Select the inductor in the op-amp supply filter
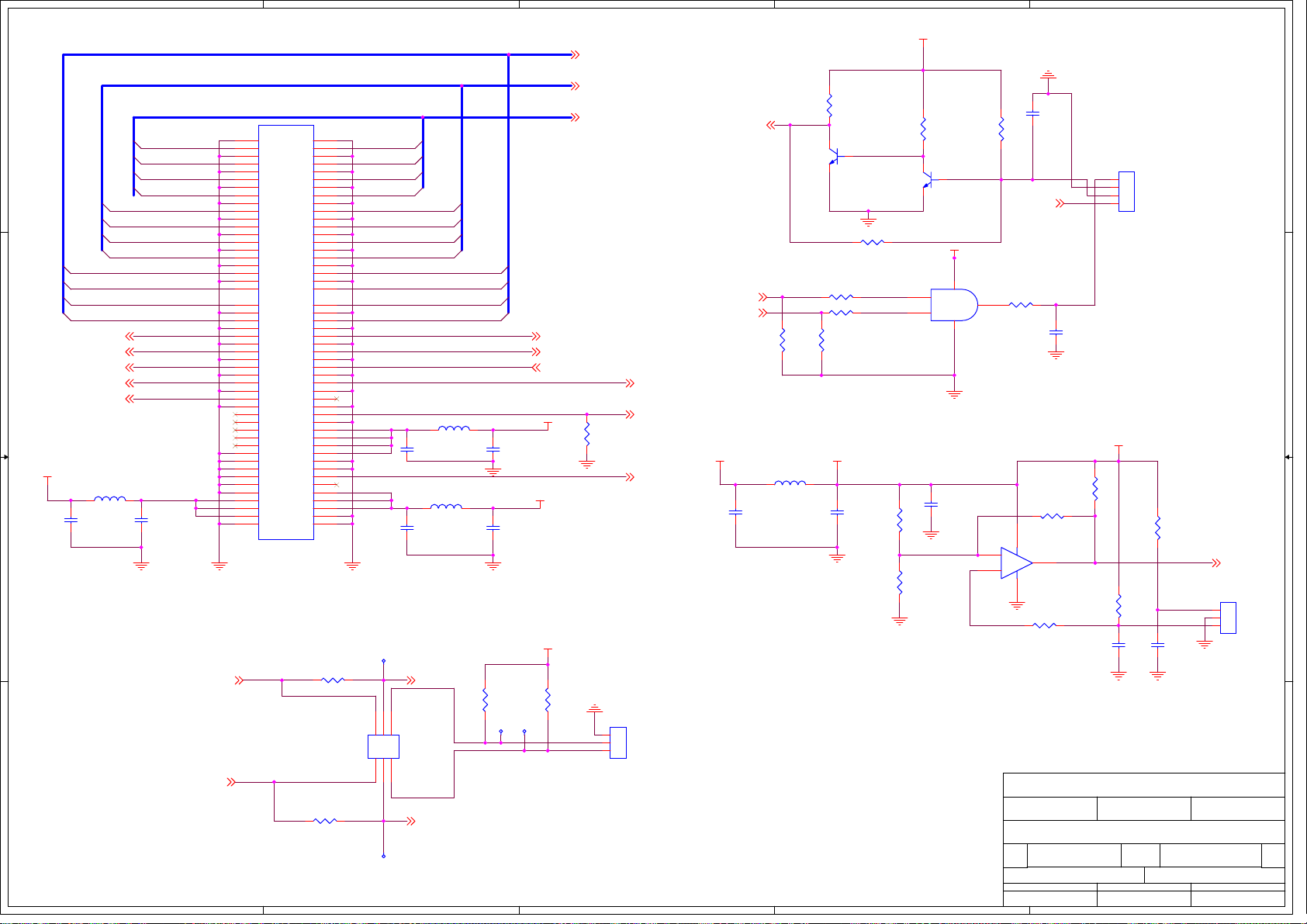 click(x=790, y=483)
